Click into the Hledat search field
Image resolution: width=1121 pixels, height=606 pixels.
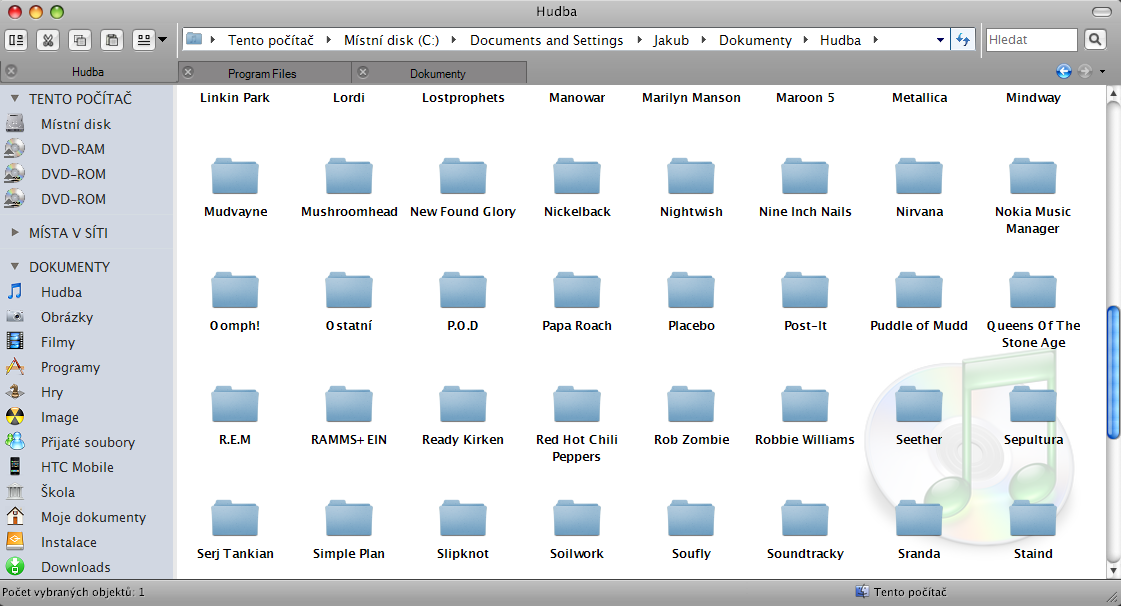click(1031, 40)
